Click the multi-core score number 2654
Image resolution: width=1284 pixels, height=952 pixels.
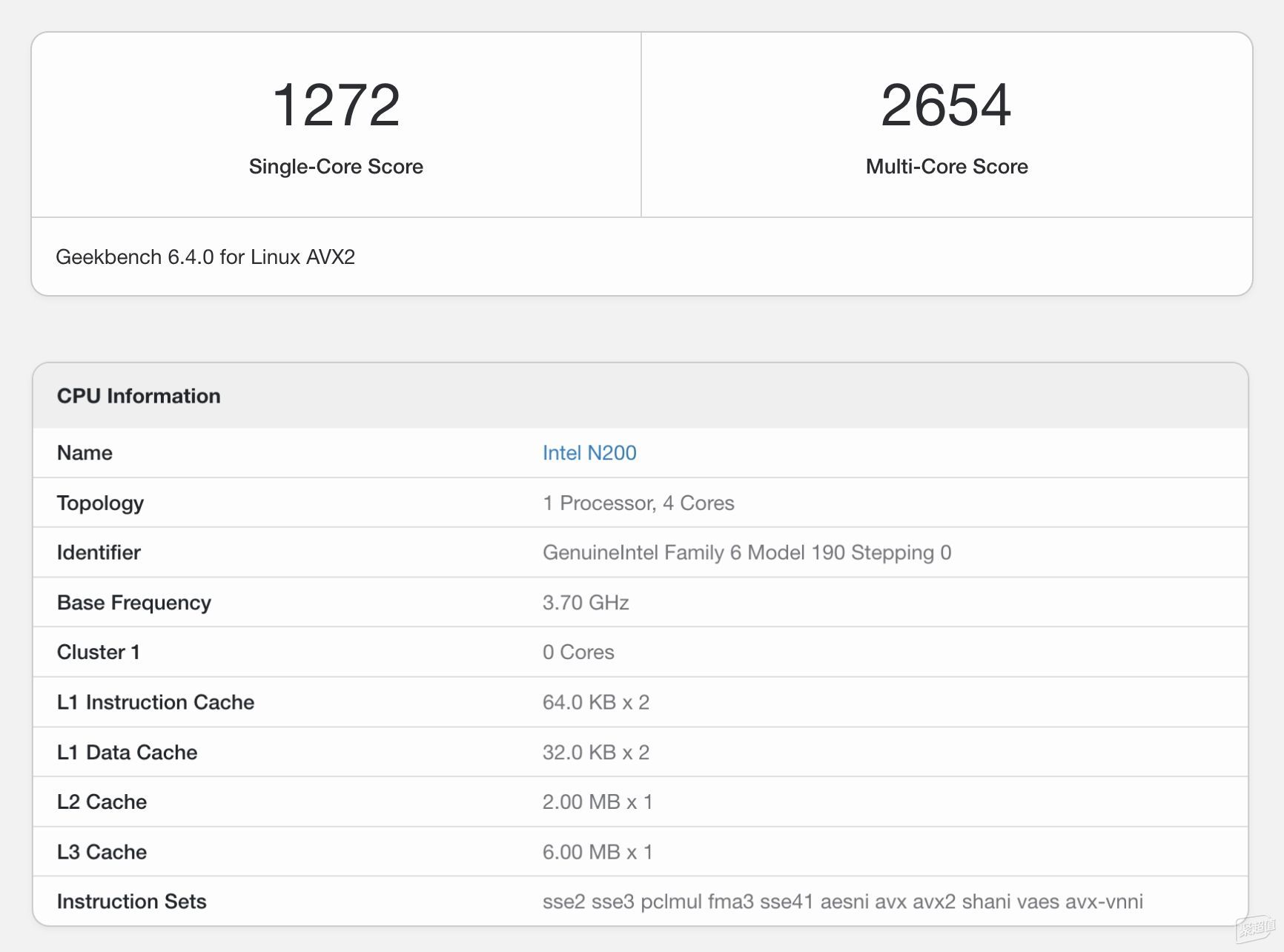point(946,105)
